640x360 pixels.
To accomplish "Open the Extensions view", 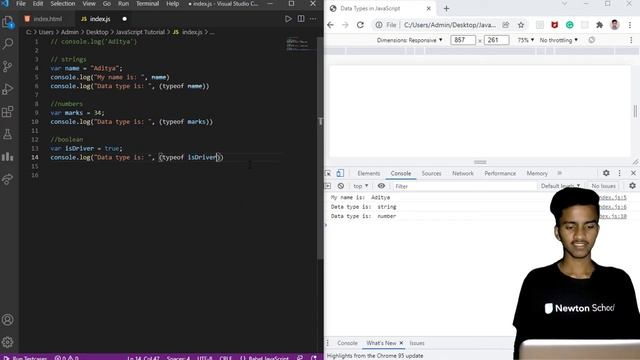I will (x=8, y=111).
